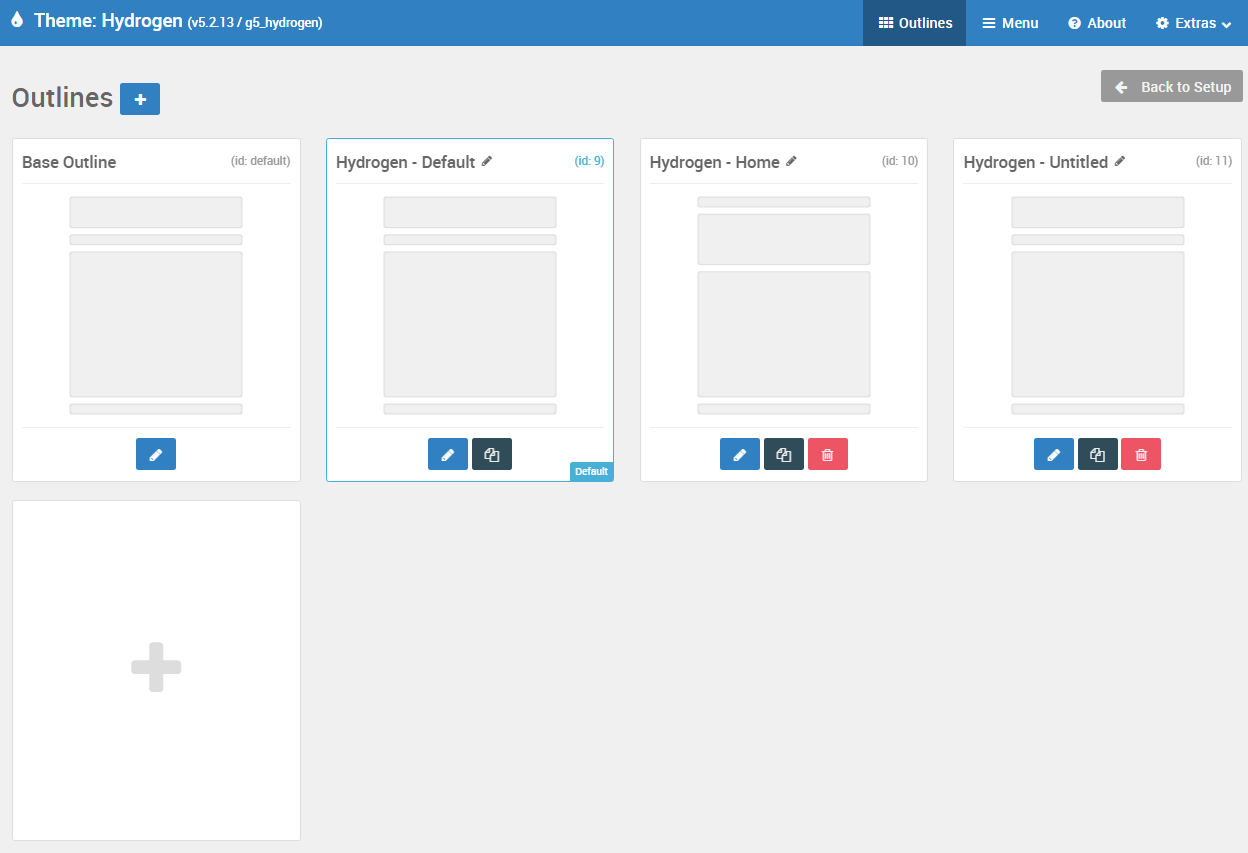Switch to the About tab
The image size is (1248, 853).
click(1097, 23)
